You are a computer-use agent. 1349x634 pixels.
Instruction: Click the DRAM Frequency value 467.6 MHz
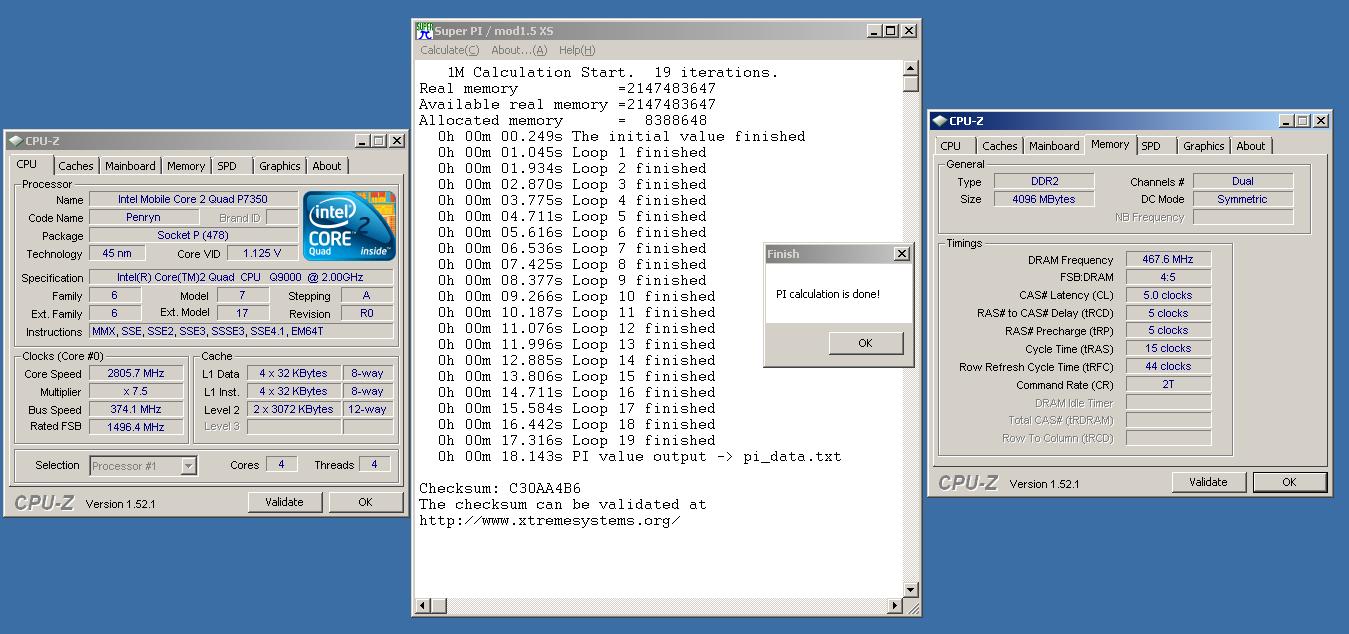(x=1168, y=259)
